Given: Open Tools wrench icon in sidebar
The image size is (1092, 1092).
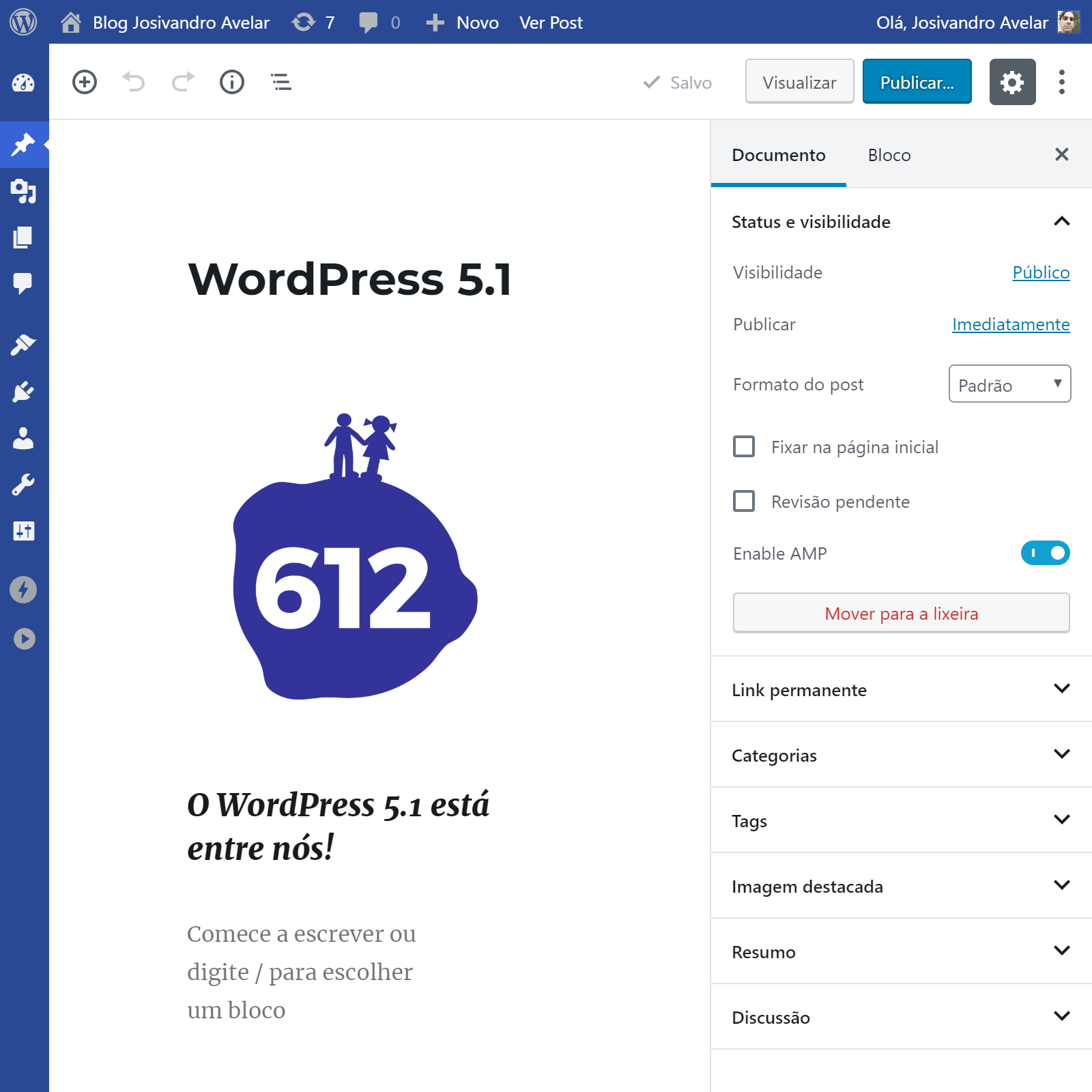Looking at the screenshot, I should (x=23, y=485).
